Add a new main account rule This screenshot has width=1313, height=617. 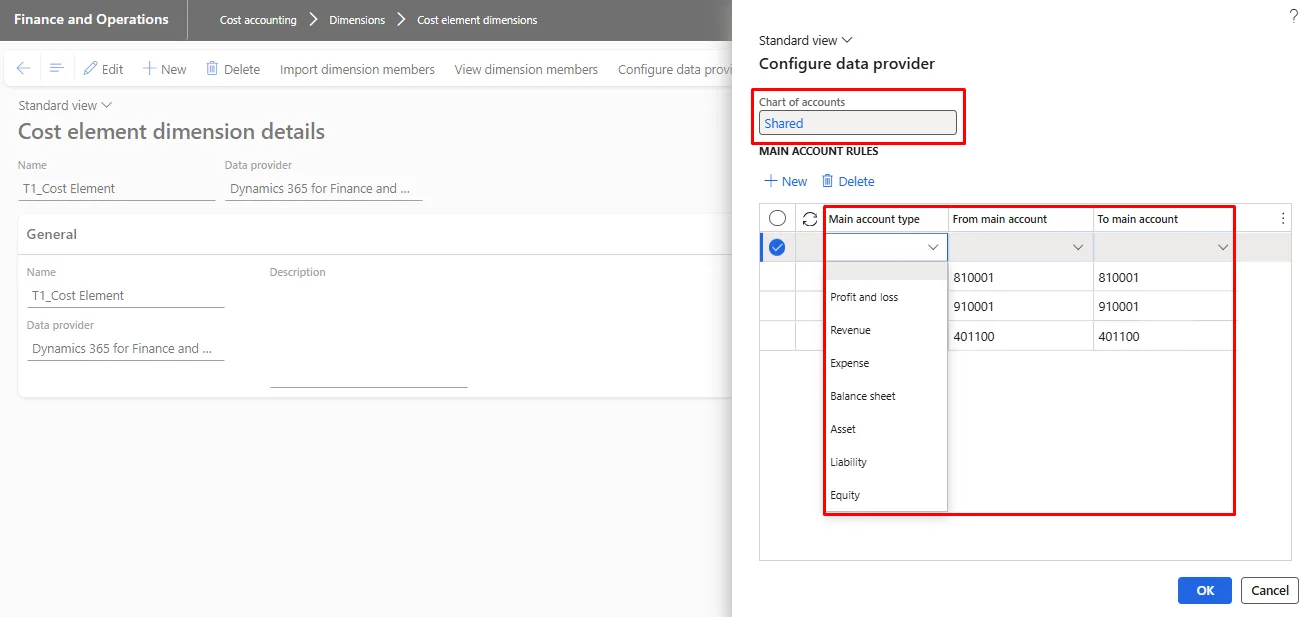point(786,181)
